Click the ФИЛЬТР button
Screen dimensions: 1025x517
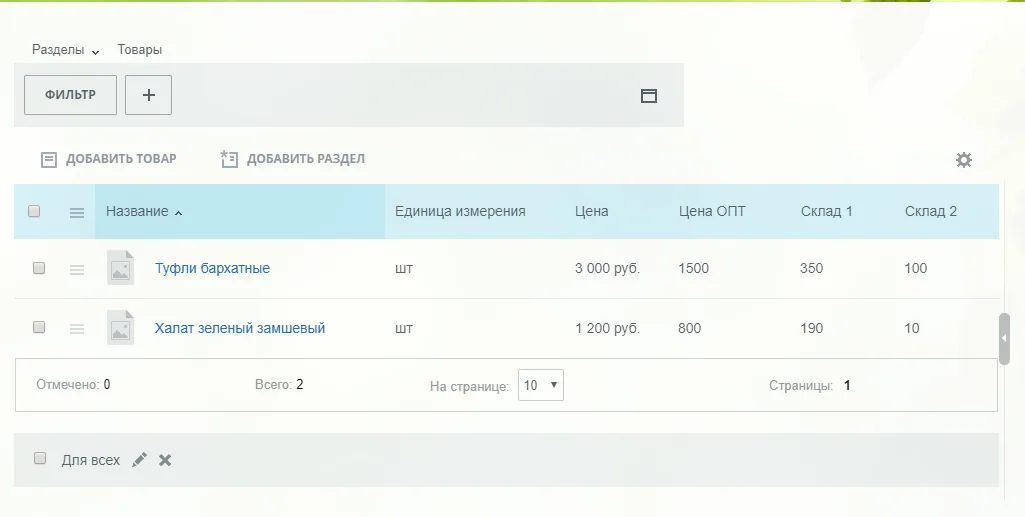click(71, 95)
